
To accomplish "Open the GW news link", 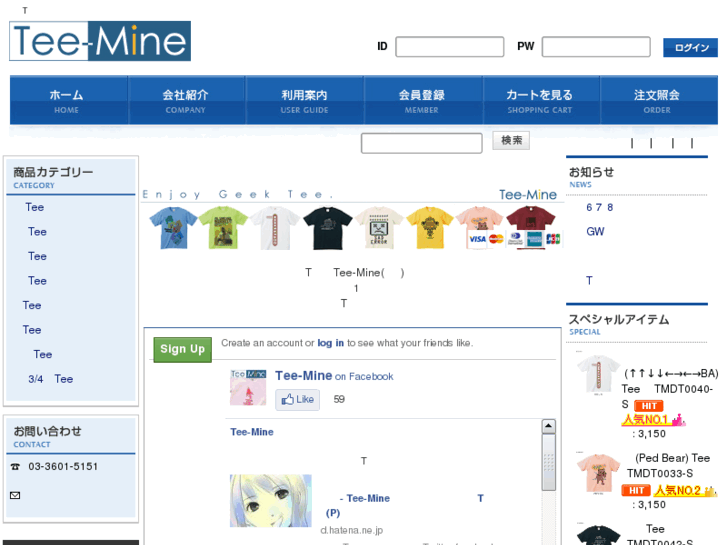I will 595,231.
